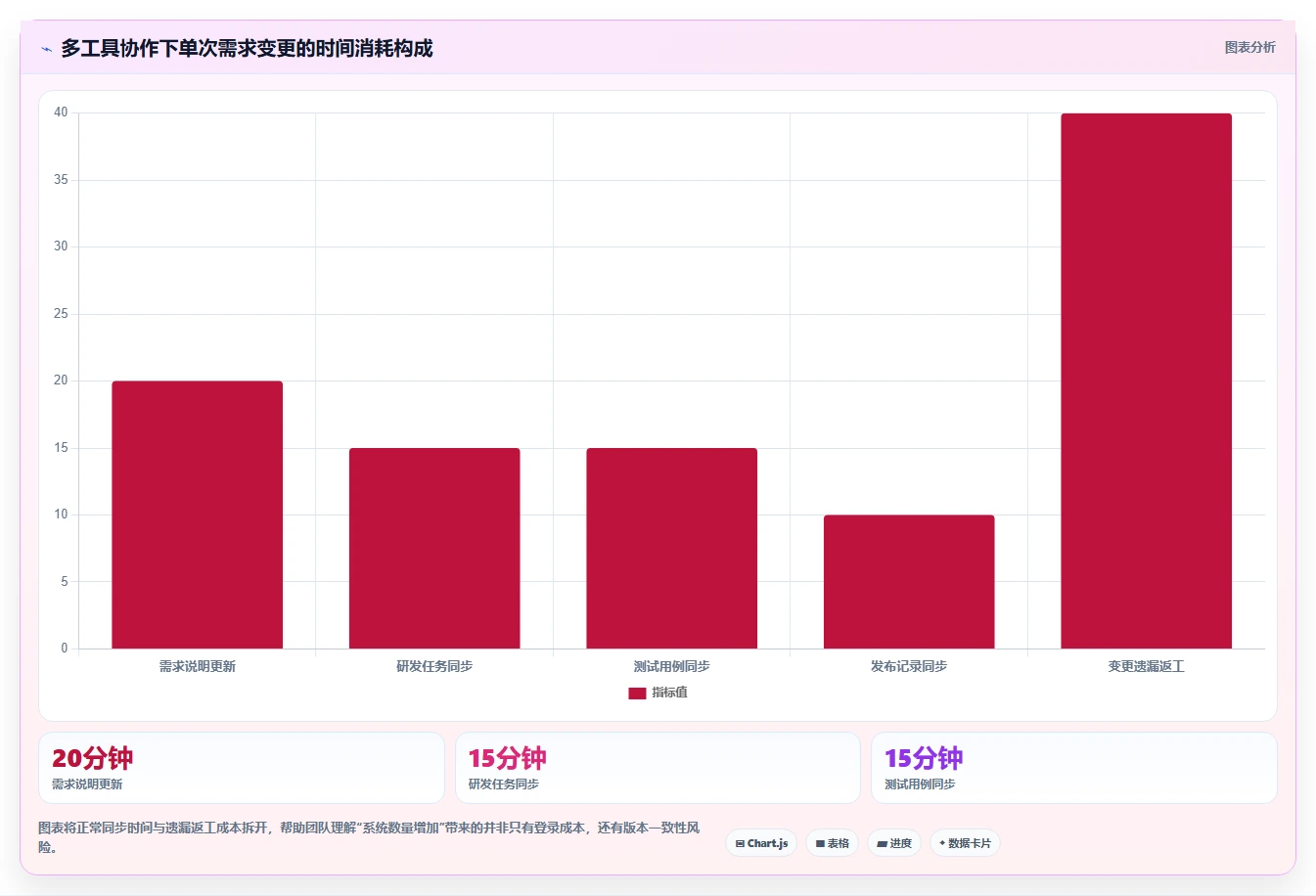Click the 研发任务同步 caption inside the stat card

[x=503, y=784]
